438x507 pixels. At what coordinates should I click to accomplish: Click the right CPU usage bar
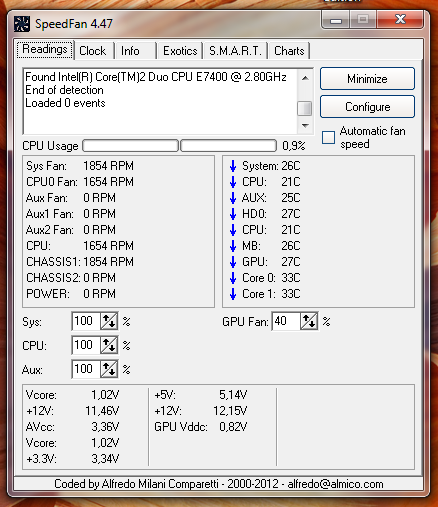click(228, 146)
